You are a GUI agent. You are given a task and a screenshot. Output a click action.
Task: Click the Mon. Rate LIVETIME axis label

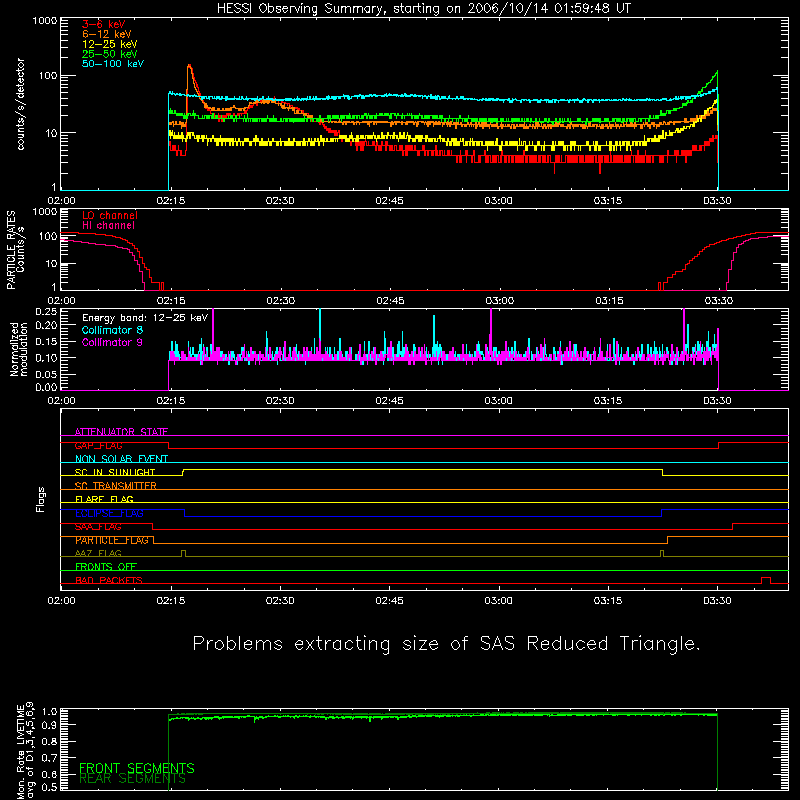(25, 750)
